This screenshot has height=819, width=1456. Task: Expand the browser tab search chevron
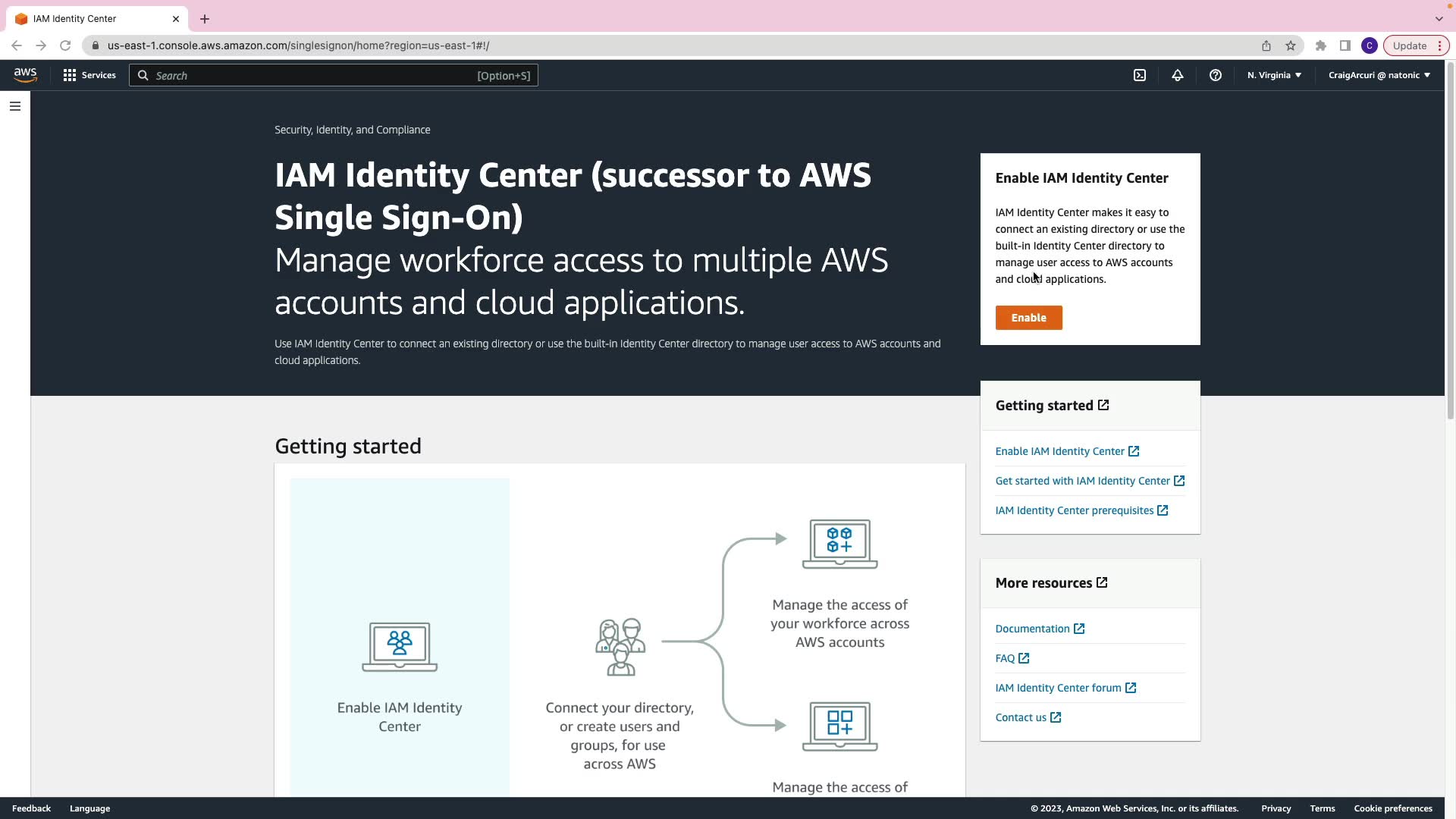tap(1439, 18)
